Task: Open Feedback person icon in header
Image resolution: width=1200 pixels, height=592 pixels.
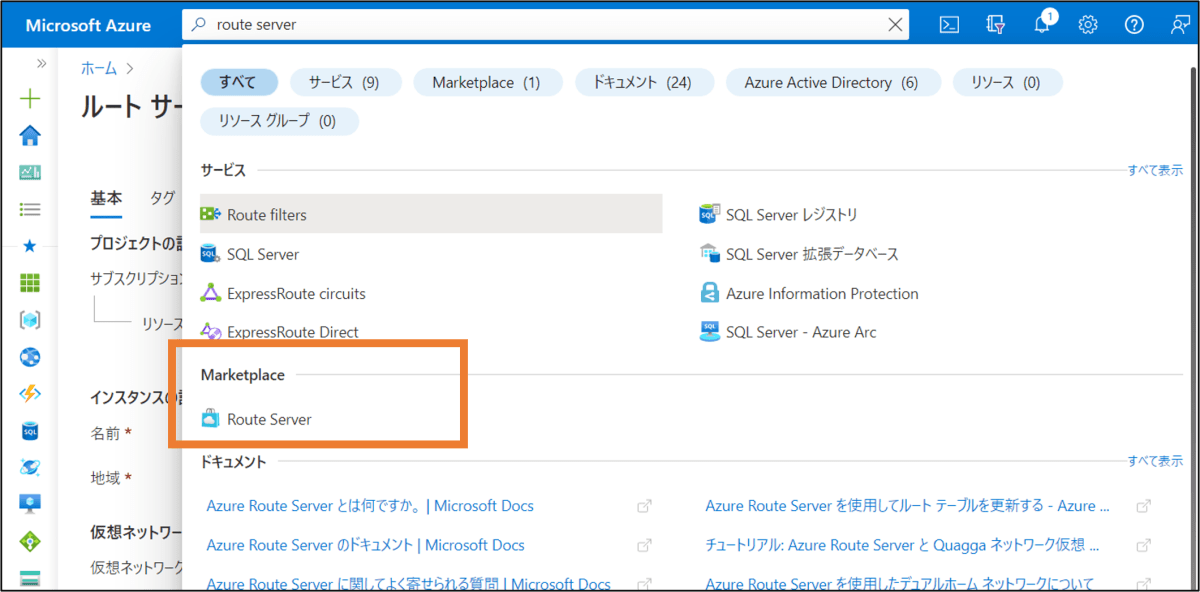Action: click(1180, 24)
